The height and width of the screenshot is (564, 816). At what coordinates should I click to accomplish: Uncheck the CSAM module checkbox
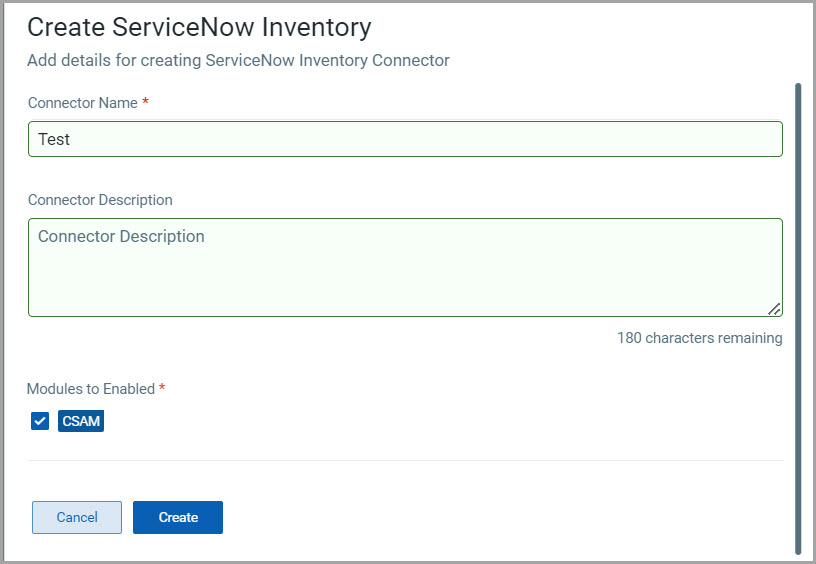(40, 421)
